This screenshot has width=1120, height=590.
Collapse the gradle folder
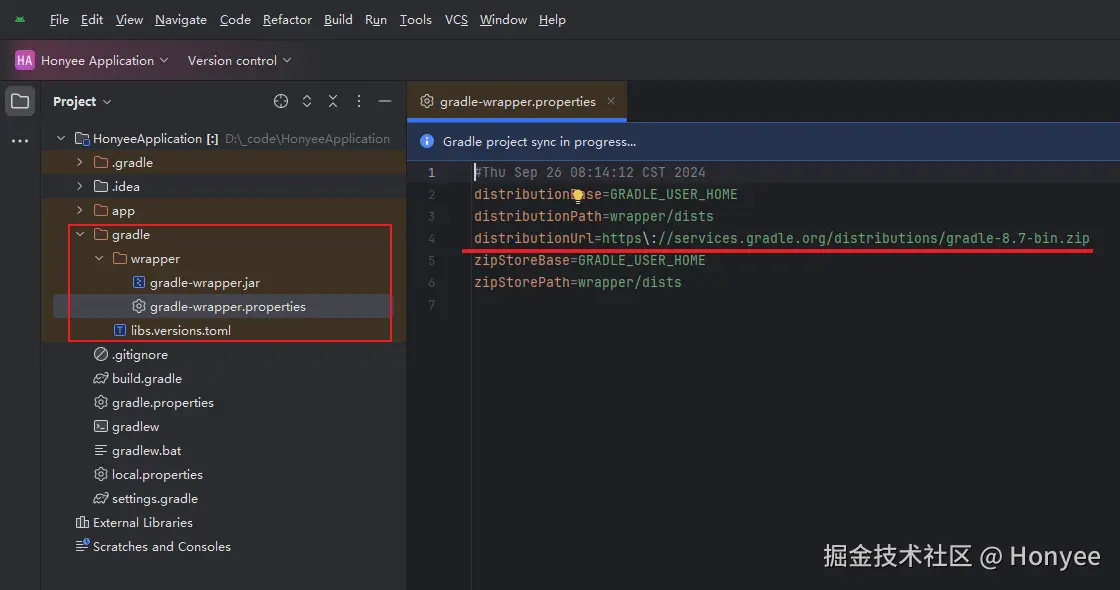(80, 234)
